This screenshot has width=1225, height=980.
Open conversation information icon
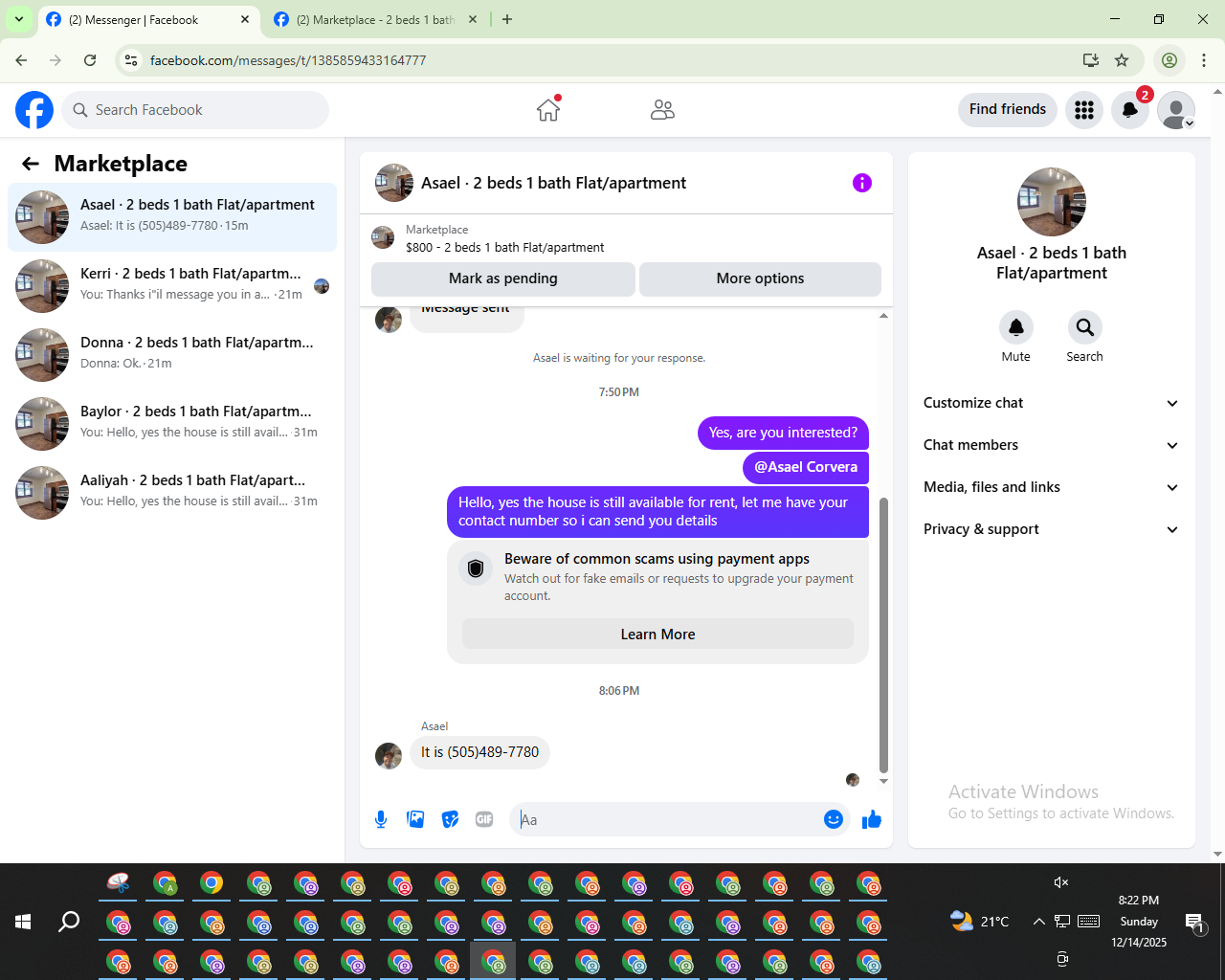point(862,183)
